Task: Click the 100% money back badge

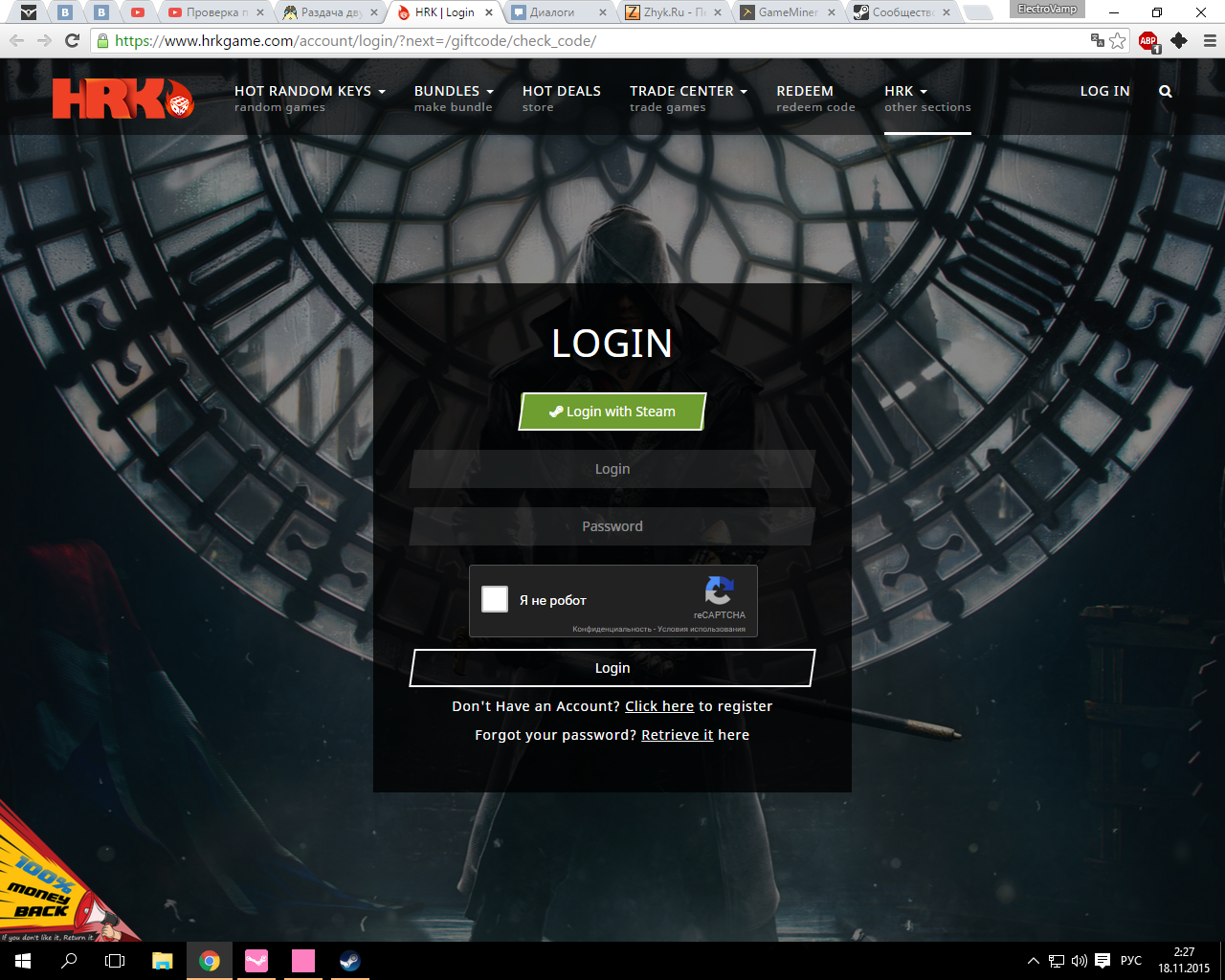Action: pyautogui.click(x=62, y=879)
